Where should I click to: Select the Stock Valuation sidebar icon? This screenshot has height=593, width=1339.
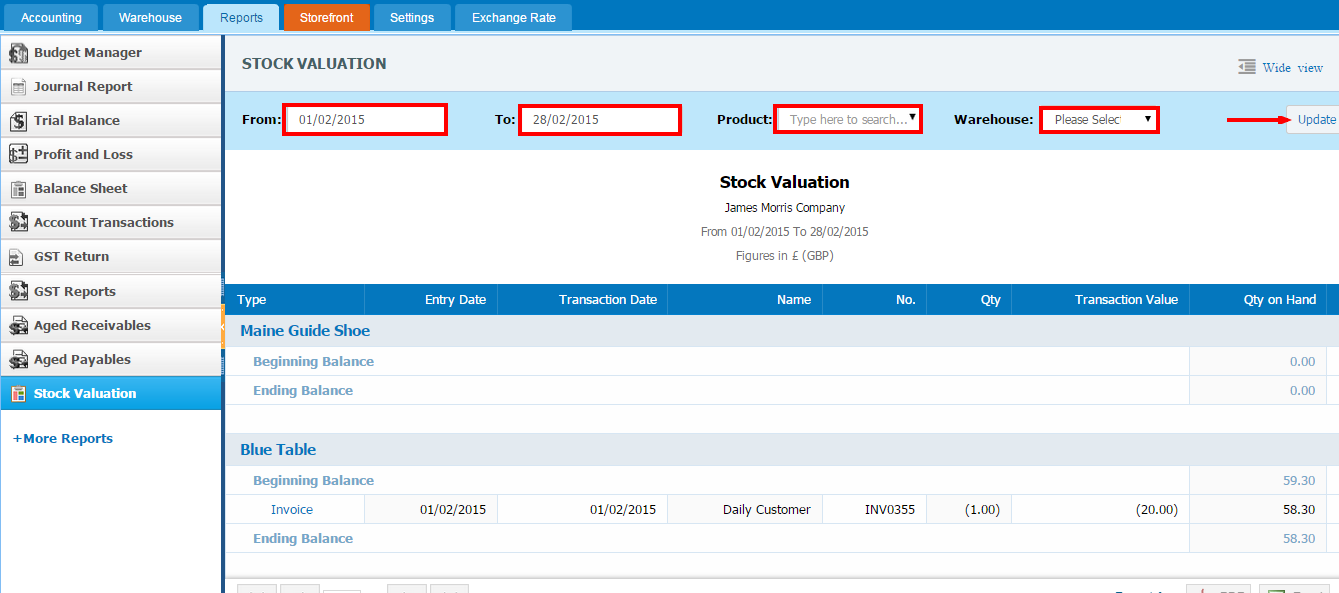(18, 394)
